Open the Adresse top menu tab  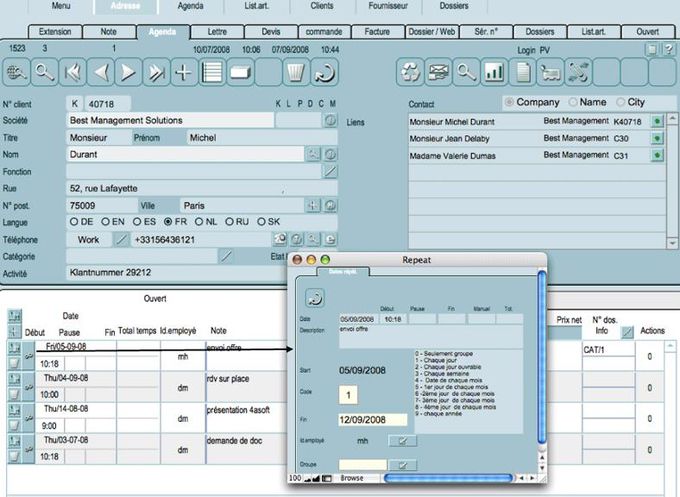coord(125,6)
